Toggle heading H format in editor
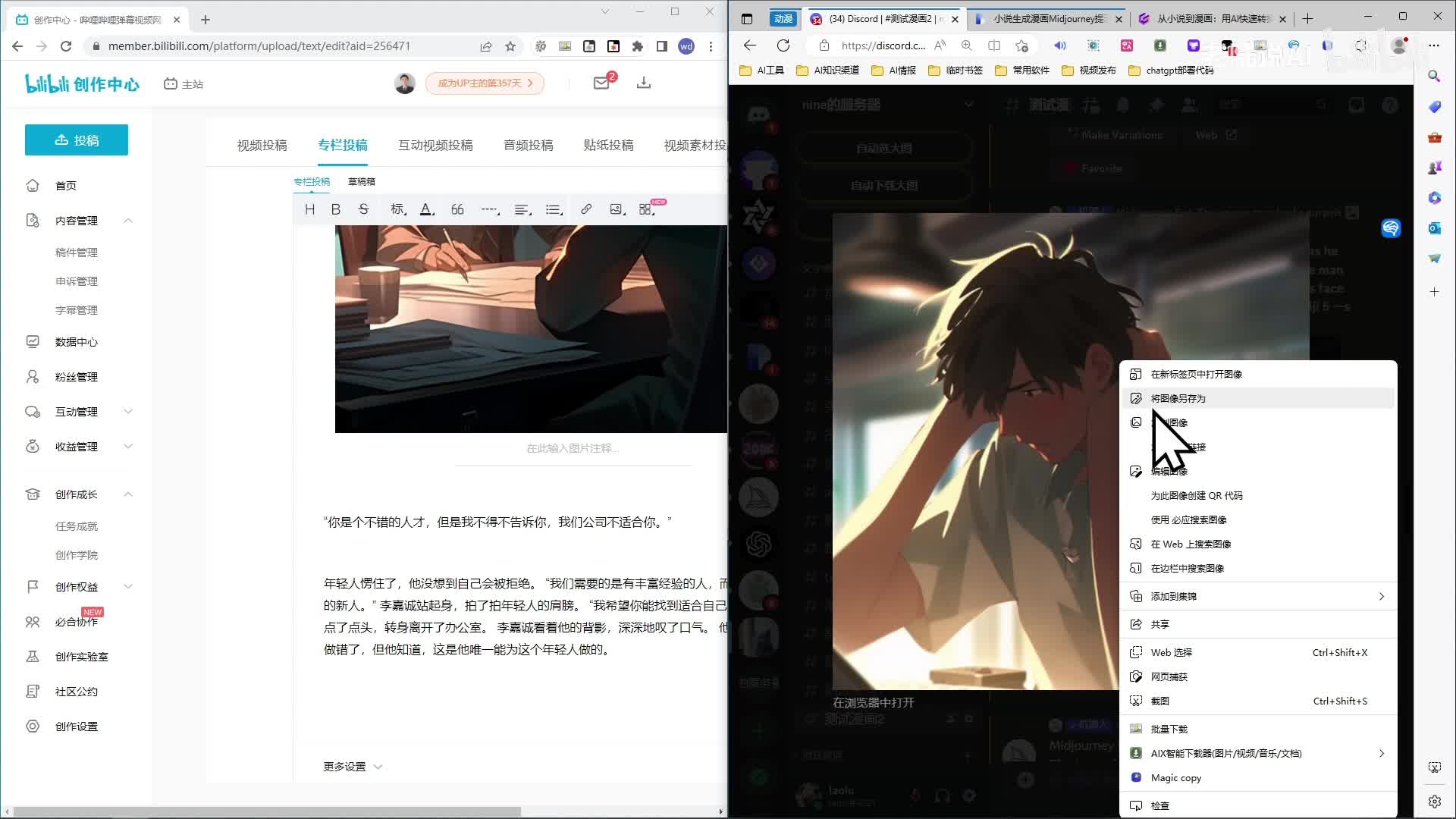 pos(309,209)
